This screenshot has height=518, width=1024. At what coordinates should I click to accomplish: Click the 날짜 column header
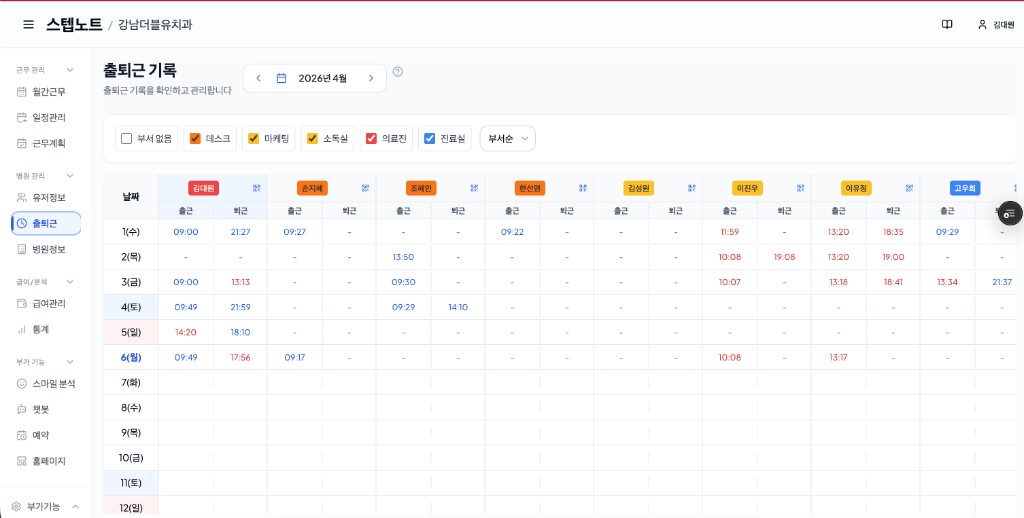tap(131, 197)
